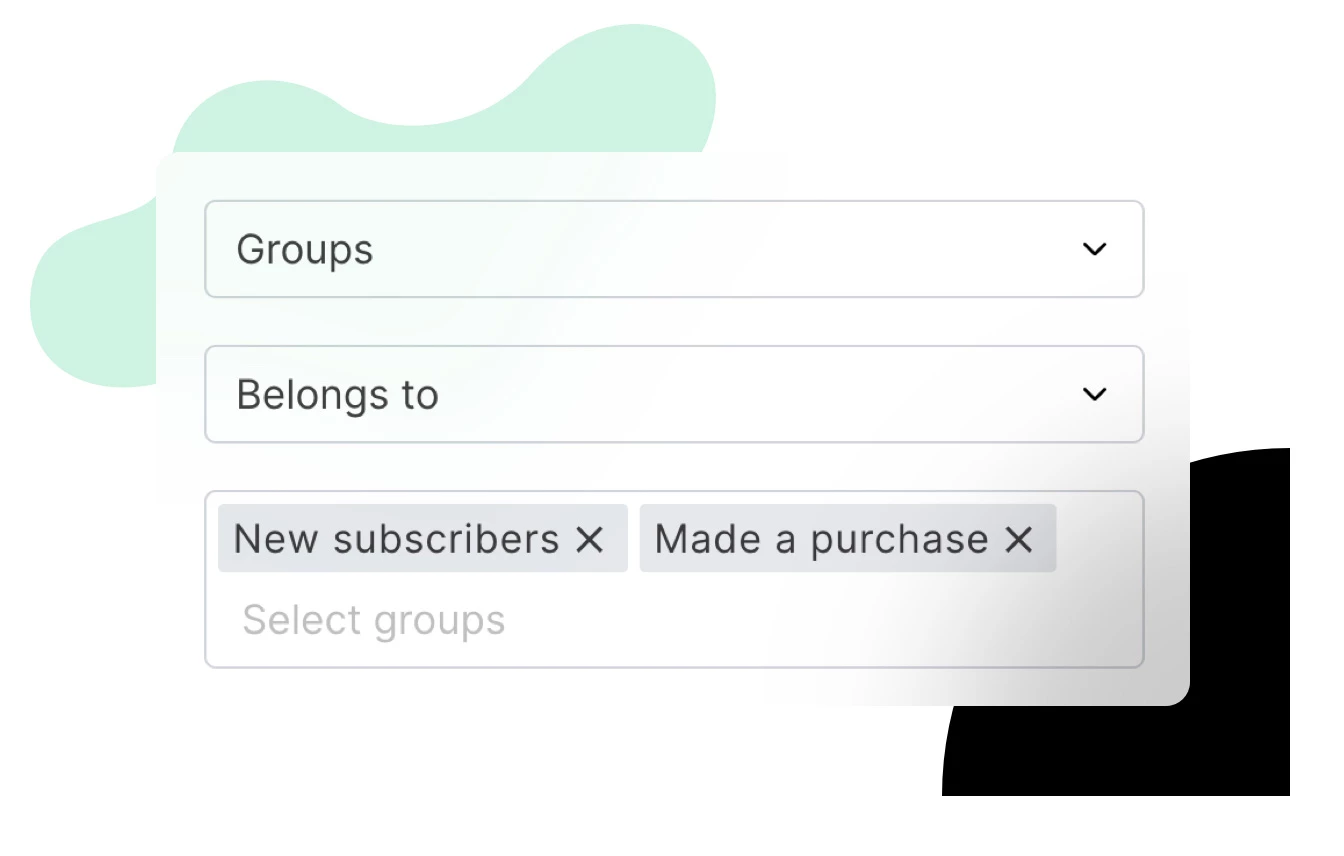Click the multi-select groups box border area
This screenshot has width=1344, height=856.
[x=674, y=579]
